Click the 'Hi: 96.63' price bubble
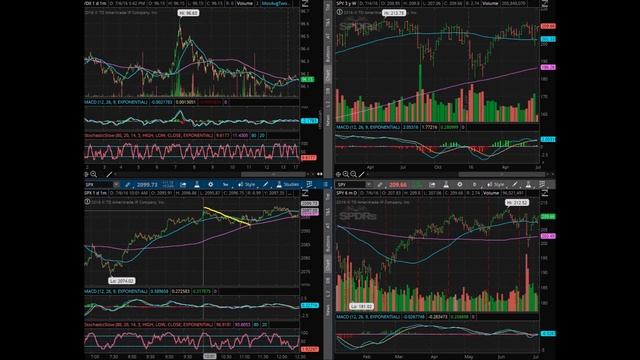 [188, 13]
